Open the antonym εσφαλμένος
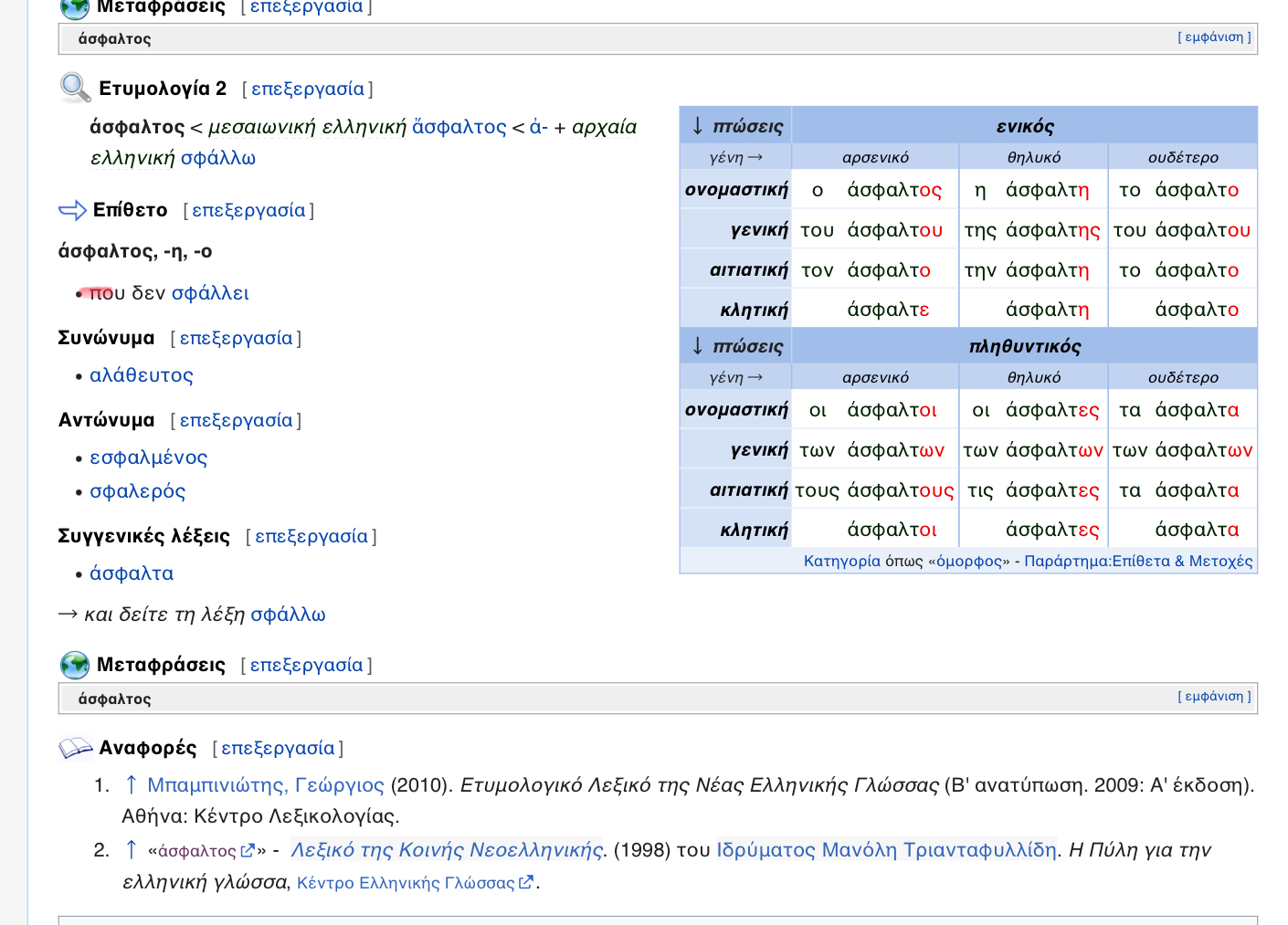The width and height of the screenshot is (1288, 925). (x=149, y=457)
